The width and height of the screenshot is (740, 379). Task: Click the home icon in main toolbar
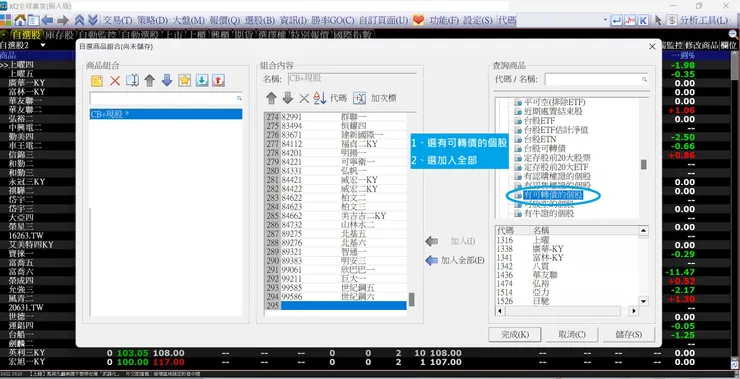pos(20,20)
